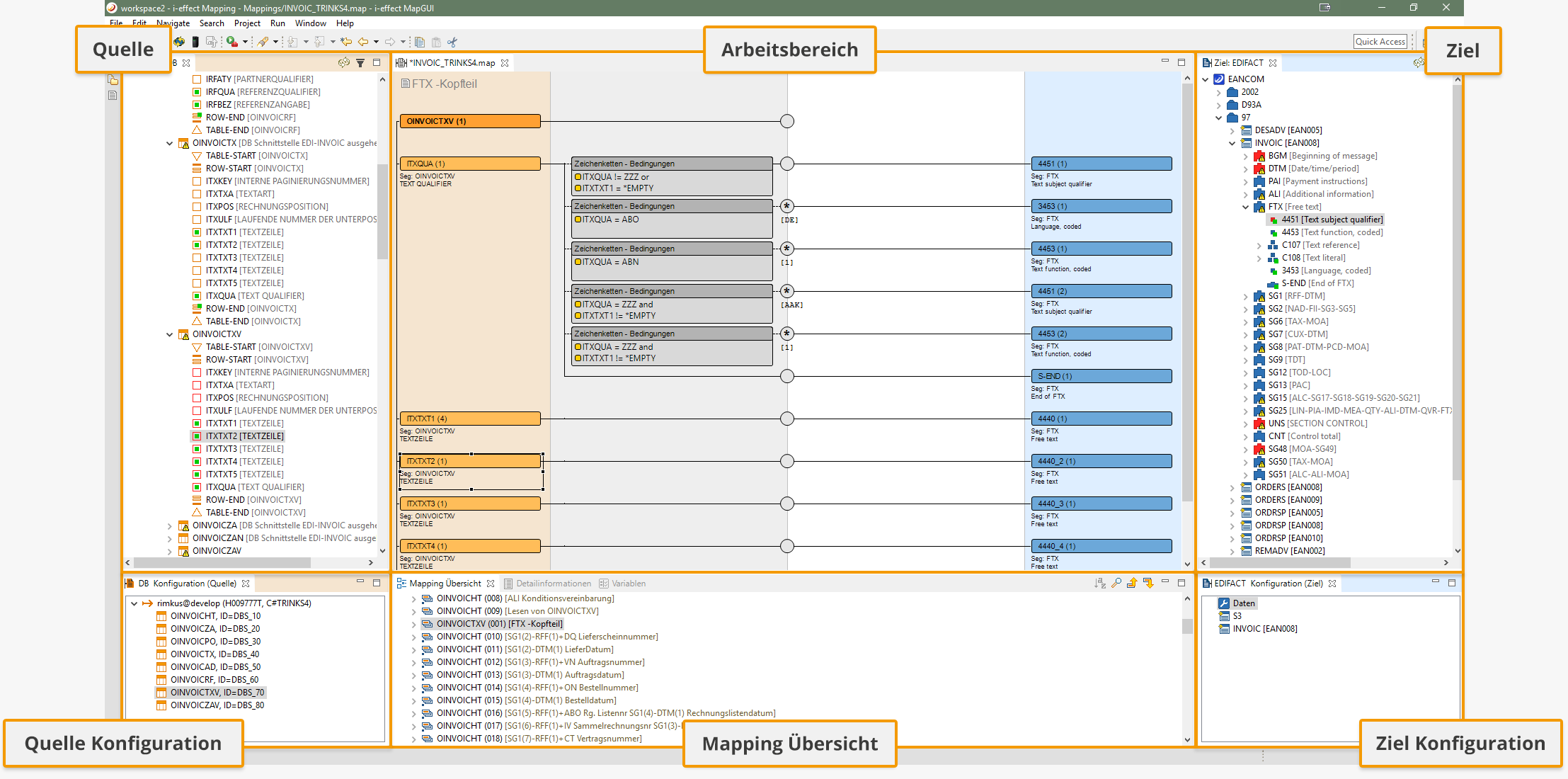Click the filter funnel icon in source panel
1568x779 pixels.
tap(360, 63)
